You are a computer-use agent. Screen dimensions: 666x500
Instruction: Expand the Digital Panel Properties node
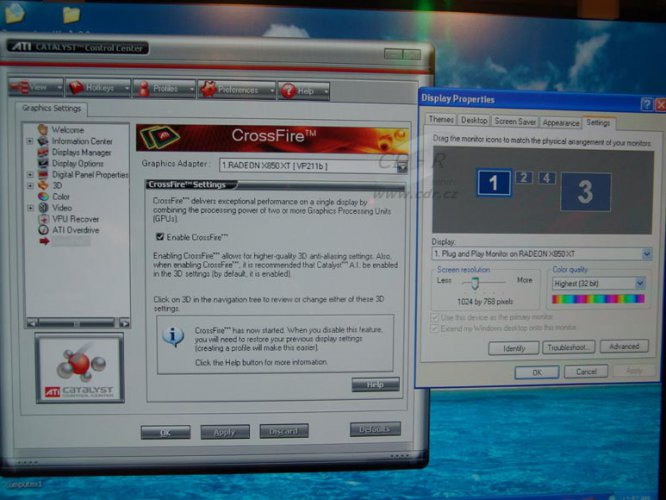pos(30,175)
